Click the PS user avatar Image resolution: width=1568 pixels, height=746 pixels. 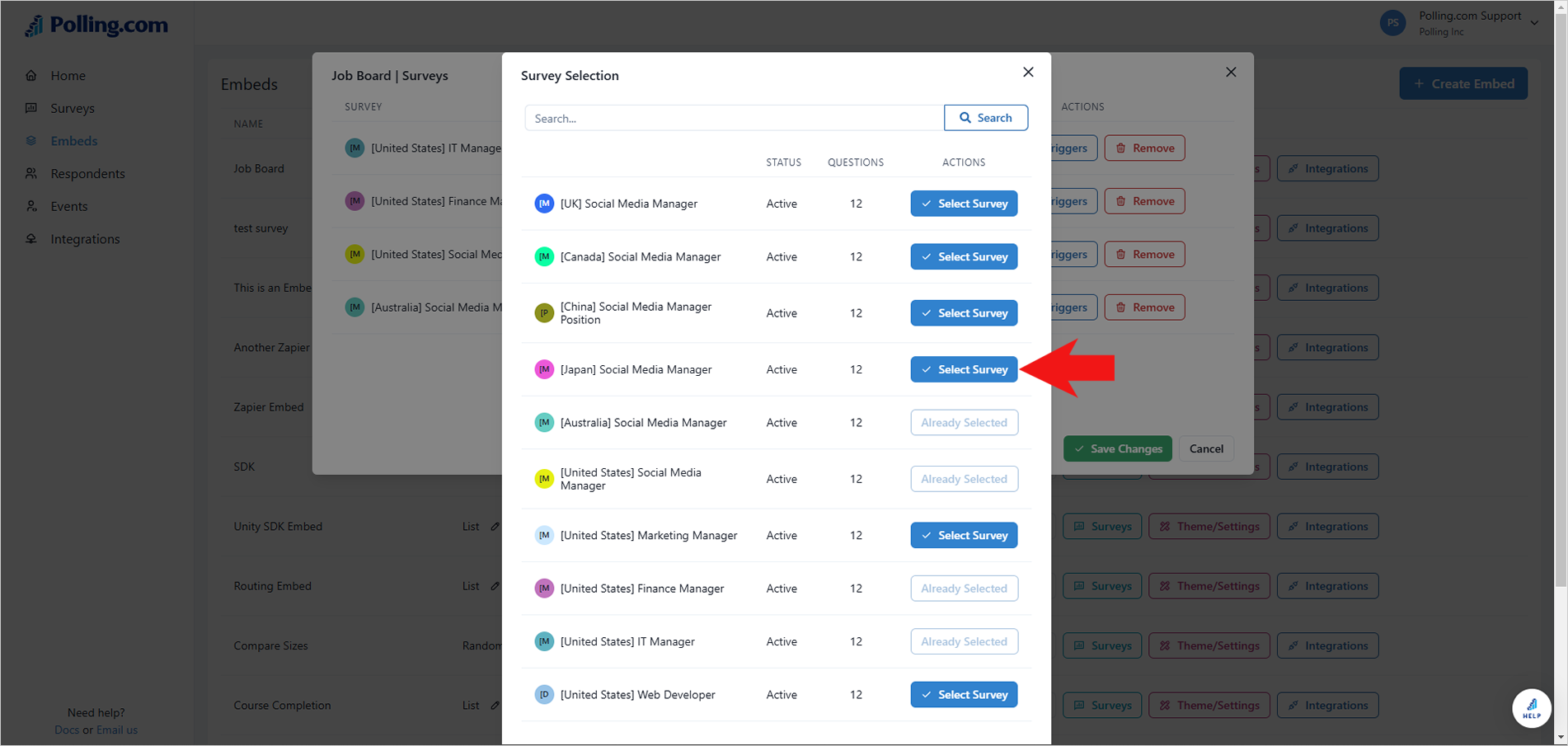click(x=1392, y=23)
